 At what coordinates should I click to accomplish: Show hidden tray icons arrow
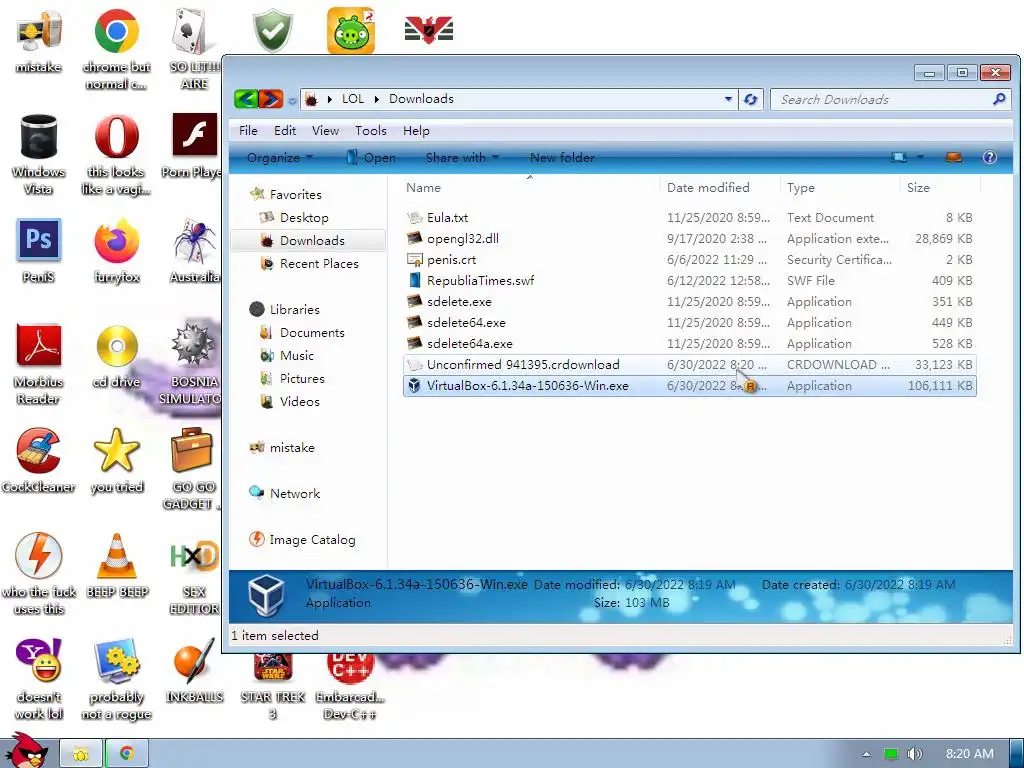pyautogui.click(x=866, y=754)
